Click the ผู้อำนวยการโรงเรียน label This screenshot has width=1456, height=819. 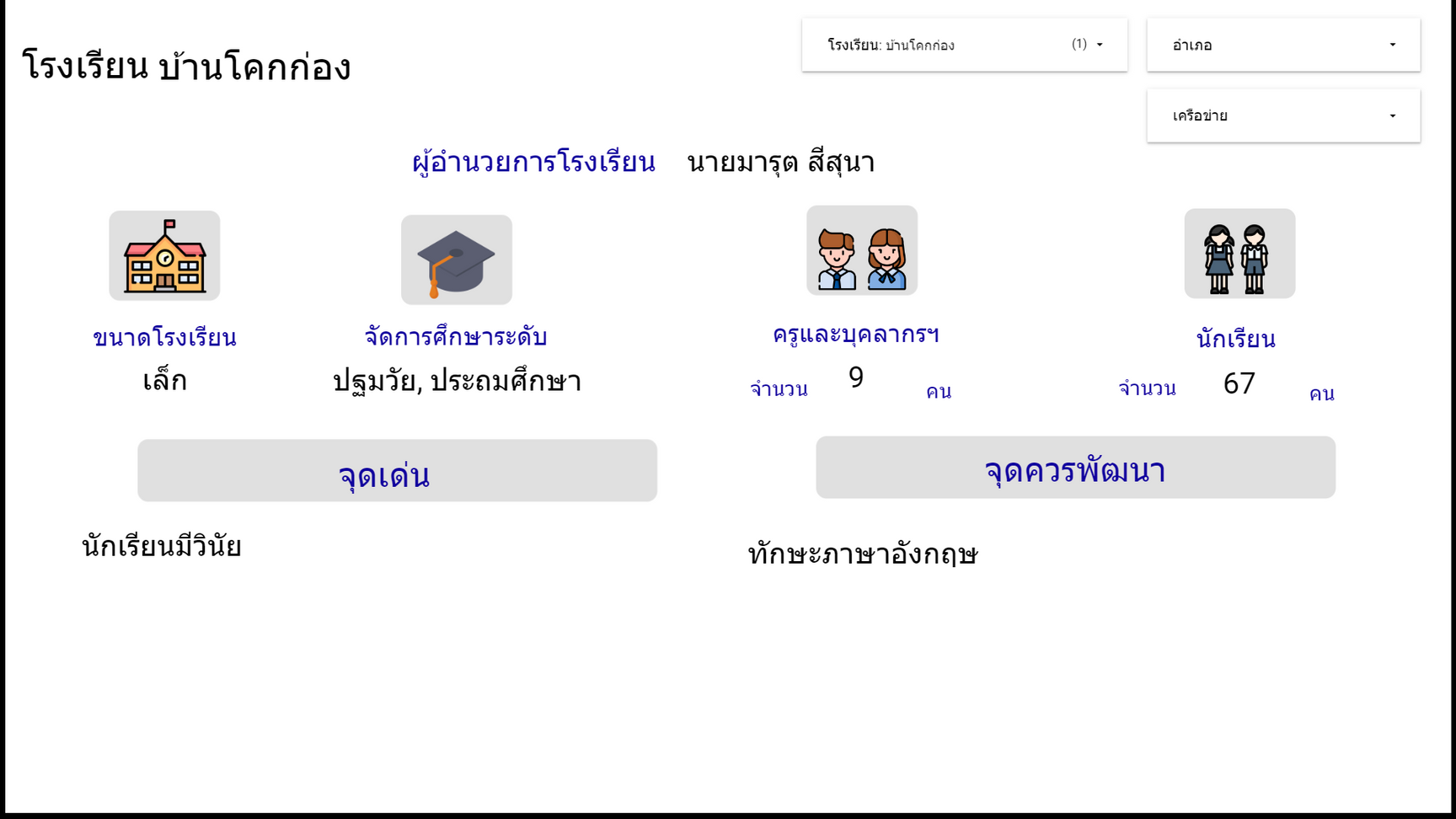533,162
